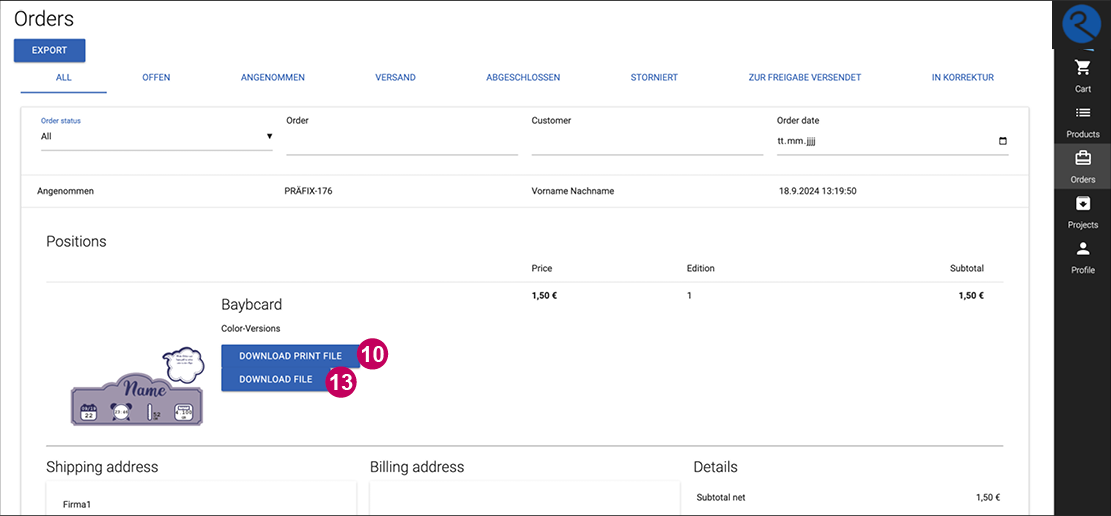
Task: Click the EXPORT button
Action: pos(50,50)
